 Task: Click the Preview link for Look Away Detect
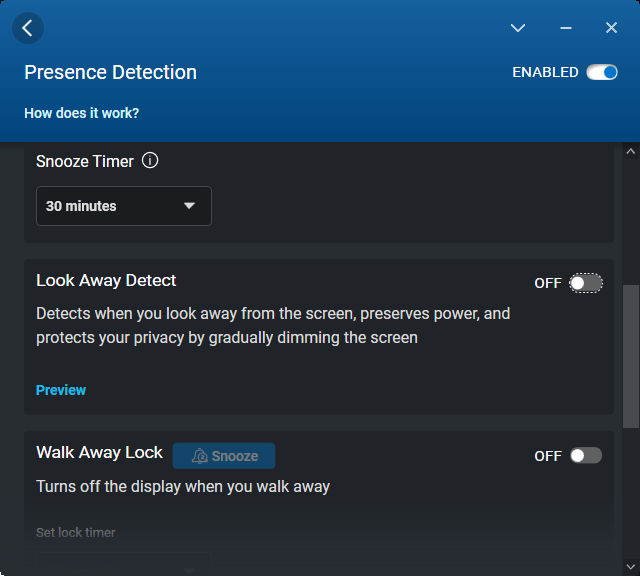(61, 390)
